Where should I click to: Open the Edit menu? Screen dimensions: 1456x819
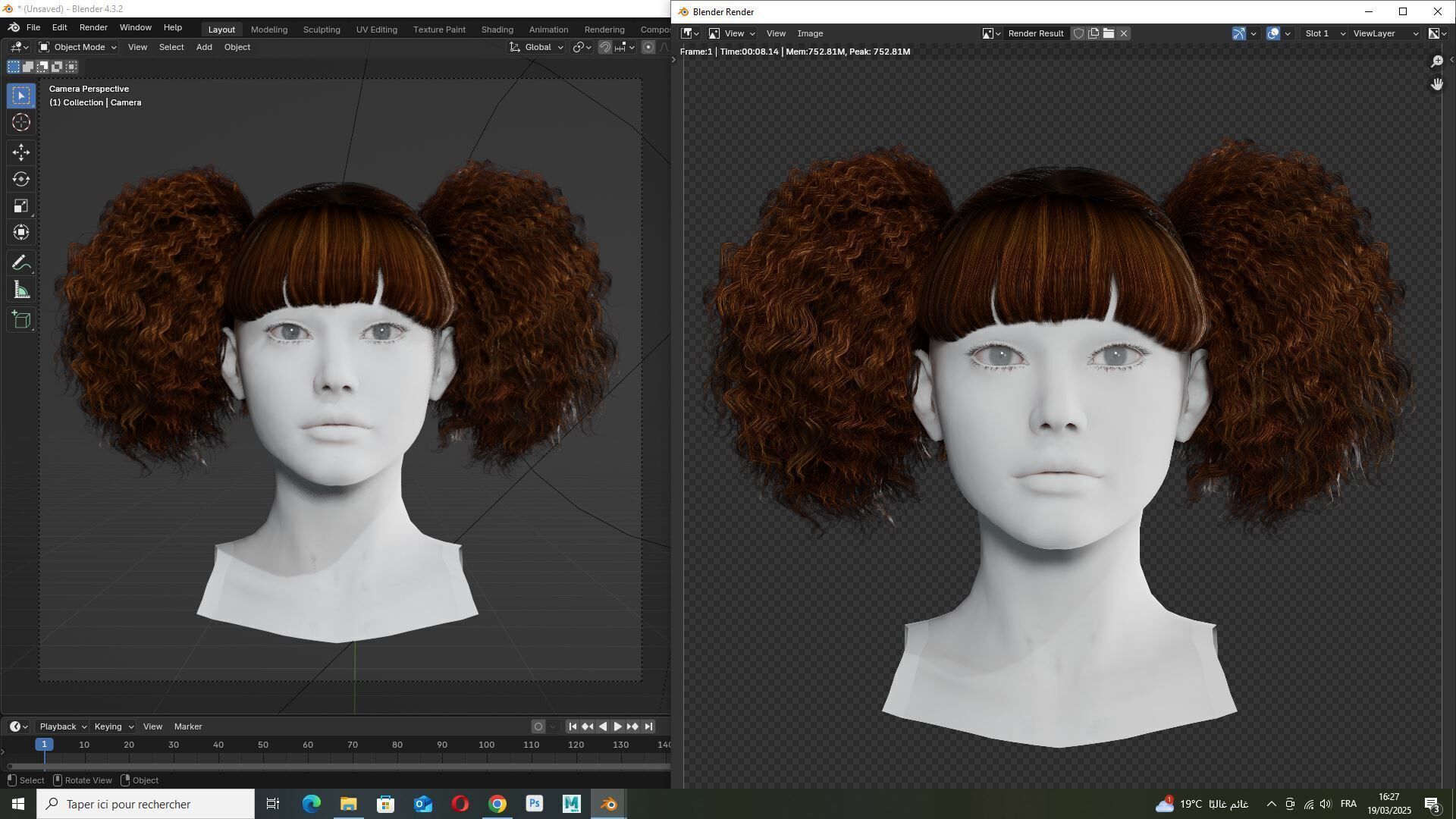(x=59, y=27)
